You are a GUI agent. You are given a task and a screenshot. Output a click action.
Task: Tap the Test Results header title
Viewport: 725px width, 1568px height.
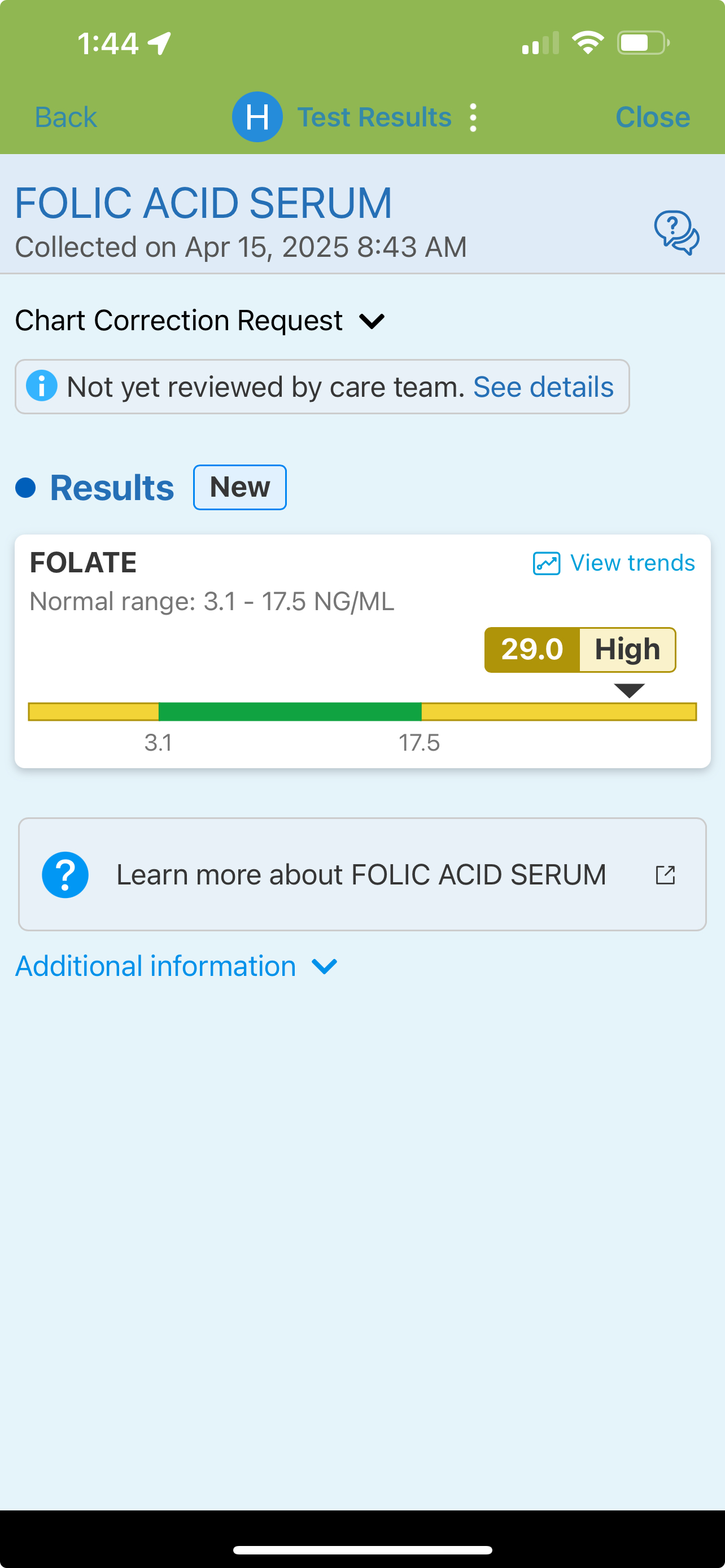[x=374, y=117]
